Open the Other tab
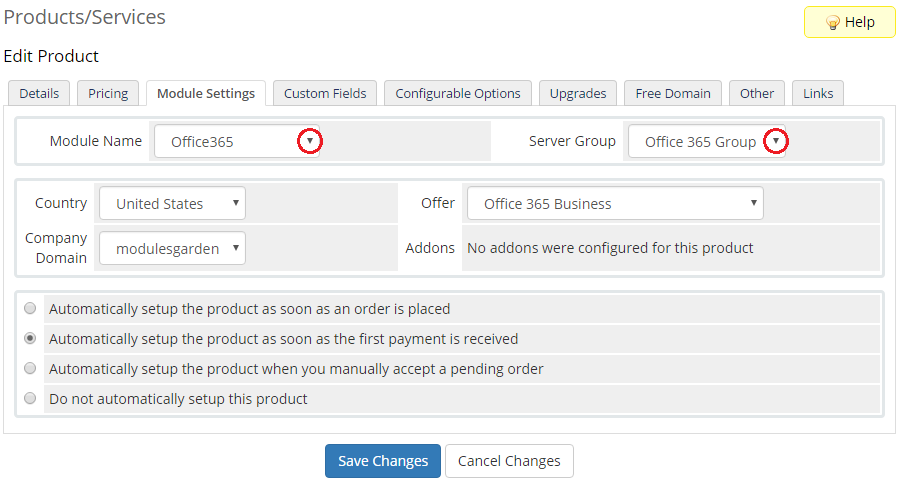The image size is (907, 491). (757, 93)
